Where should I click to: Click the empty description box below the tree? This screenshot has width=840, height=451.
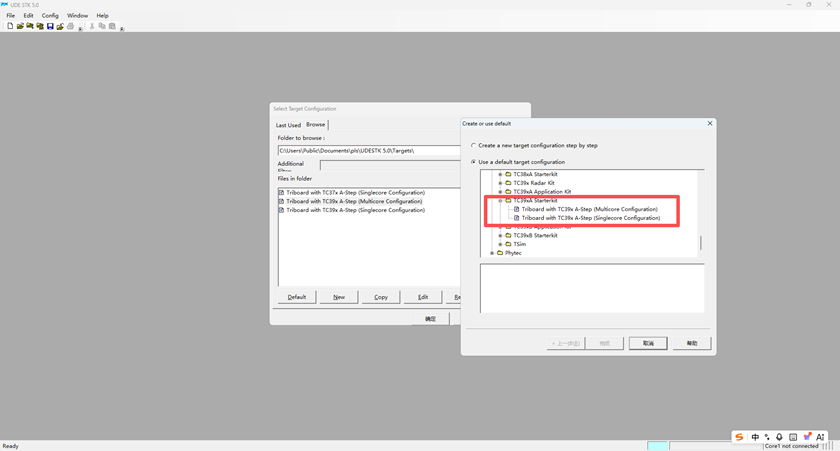click(592, 288)
